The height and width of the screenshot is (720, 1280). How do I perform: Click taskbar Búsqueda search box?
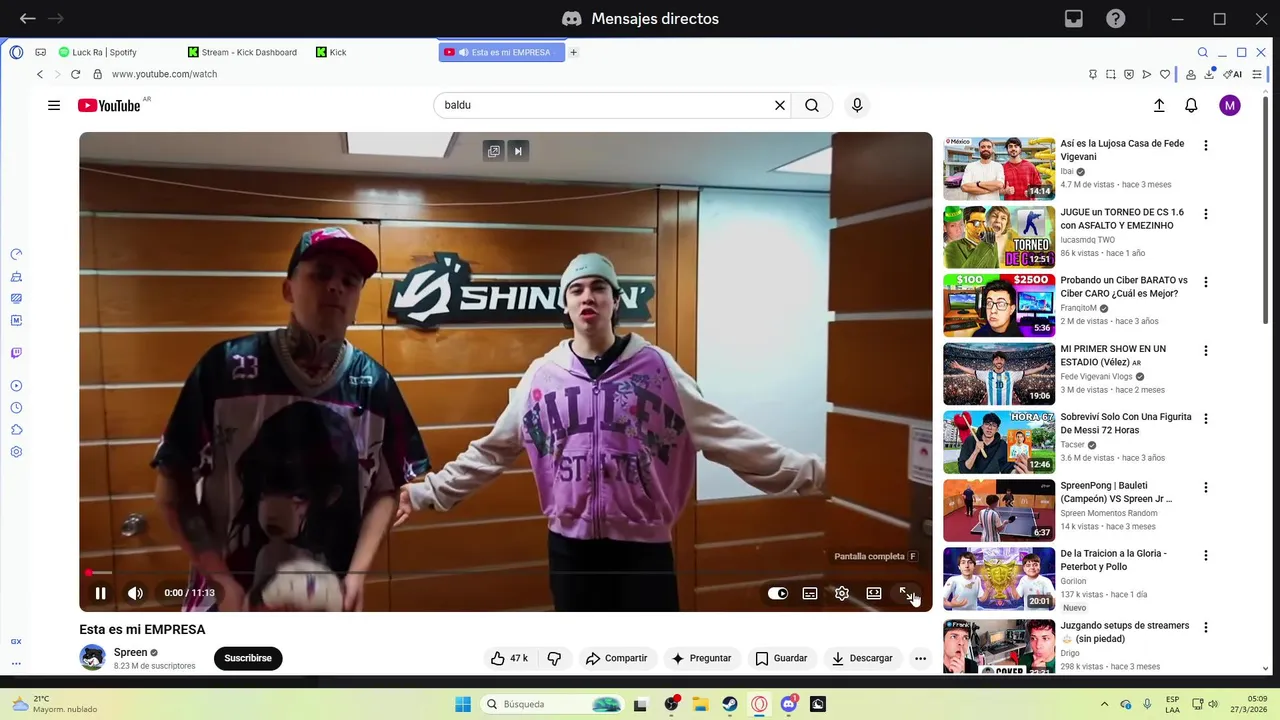552,704
